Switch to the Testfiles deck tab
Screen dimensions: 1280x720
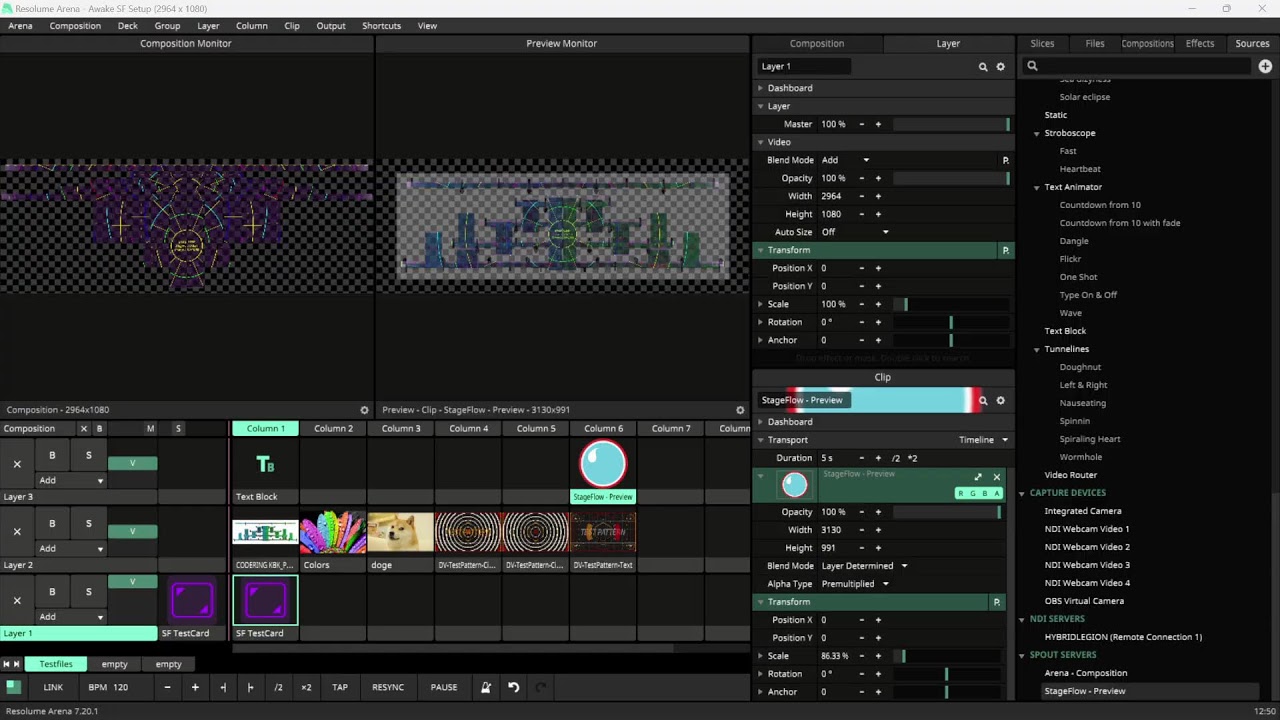[56, 664]
